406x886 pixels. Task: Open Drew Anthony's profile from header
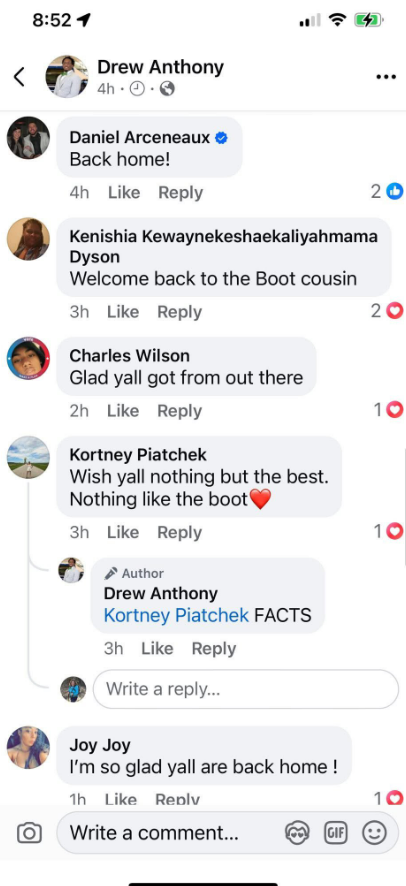[160, 67]
